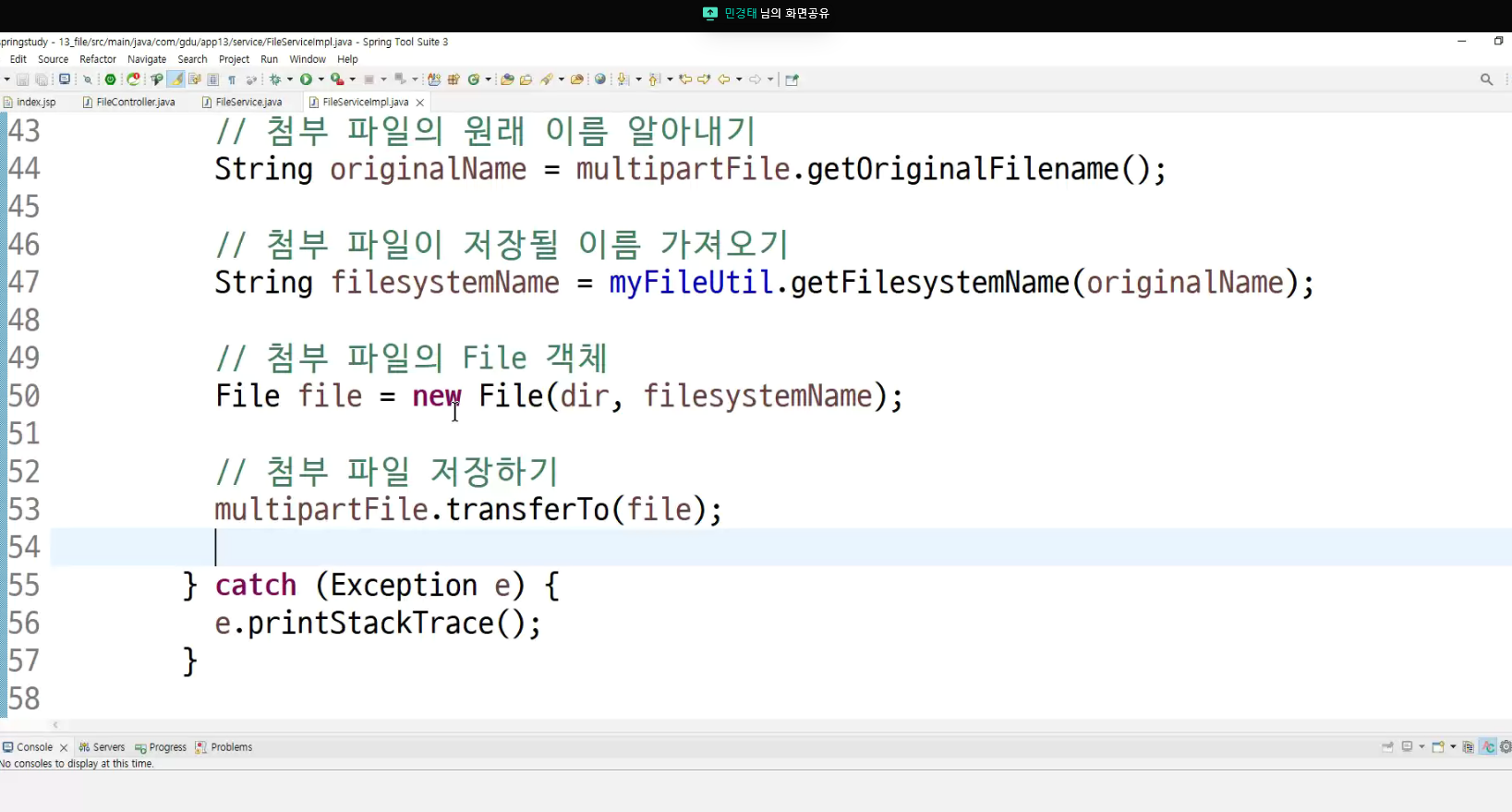This screenshot has height=812, width=1512.
Task: Open the Help menu
Action: [x=347, y=59]
